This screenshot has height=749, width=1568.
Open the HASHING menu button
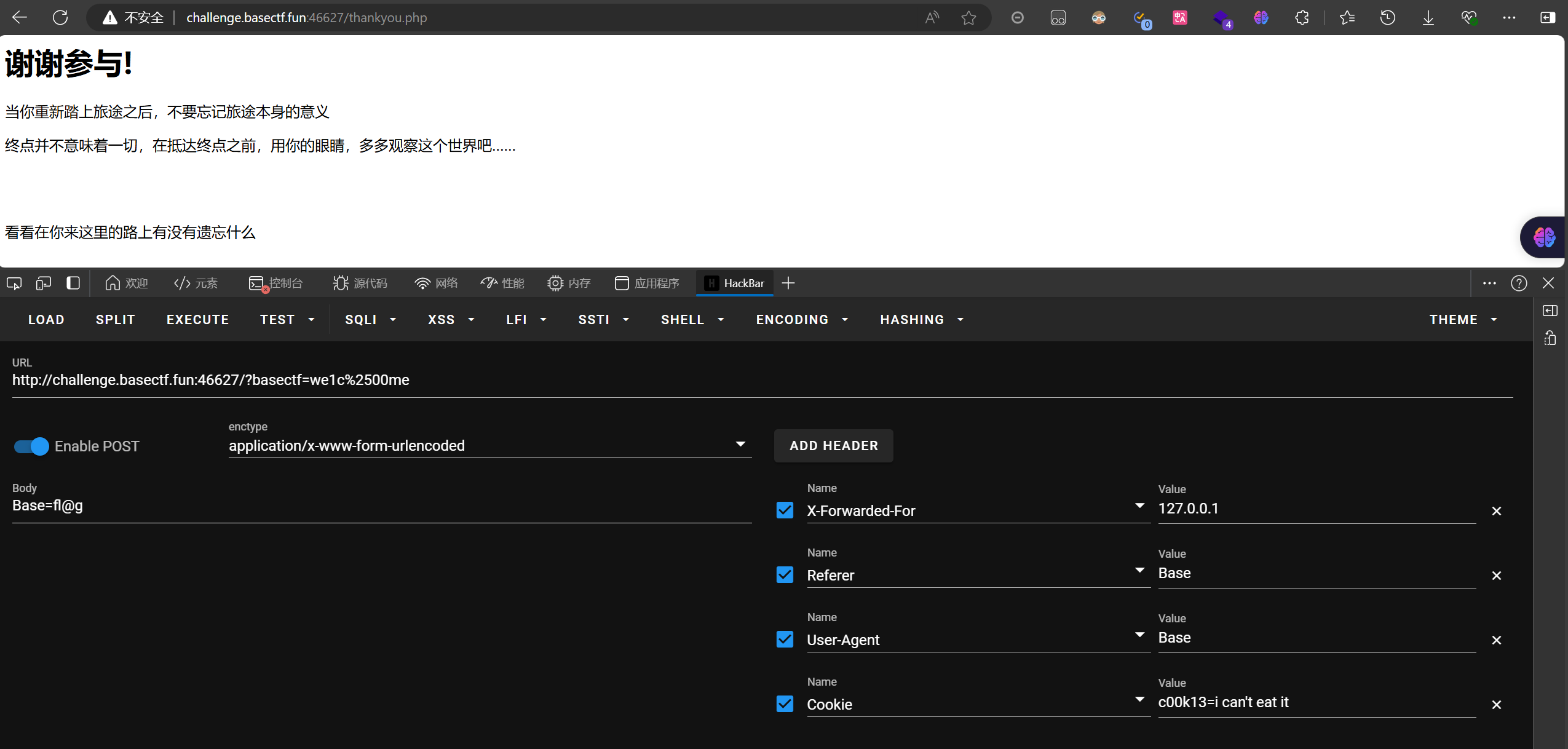(x=922, y=320)
